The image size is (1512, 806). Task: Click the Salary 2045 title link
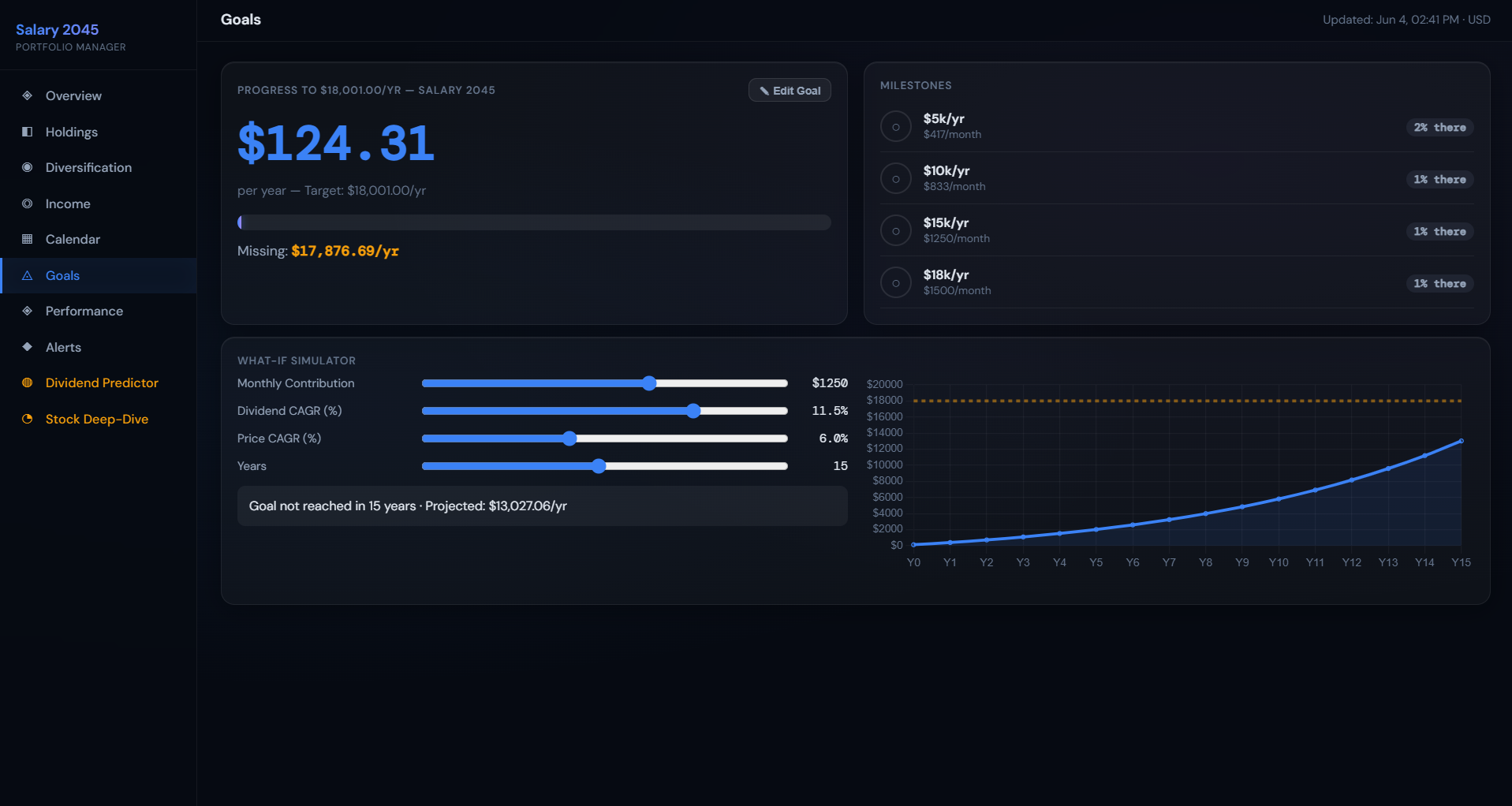point(58,29)
